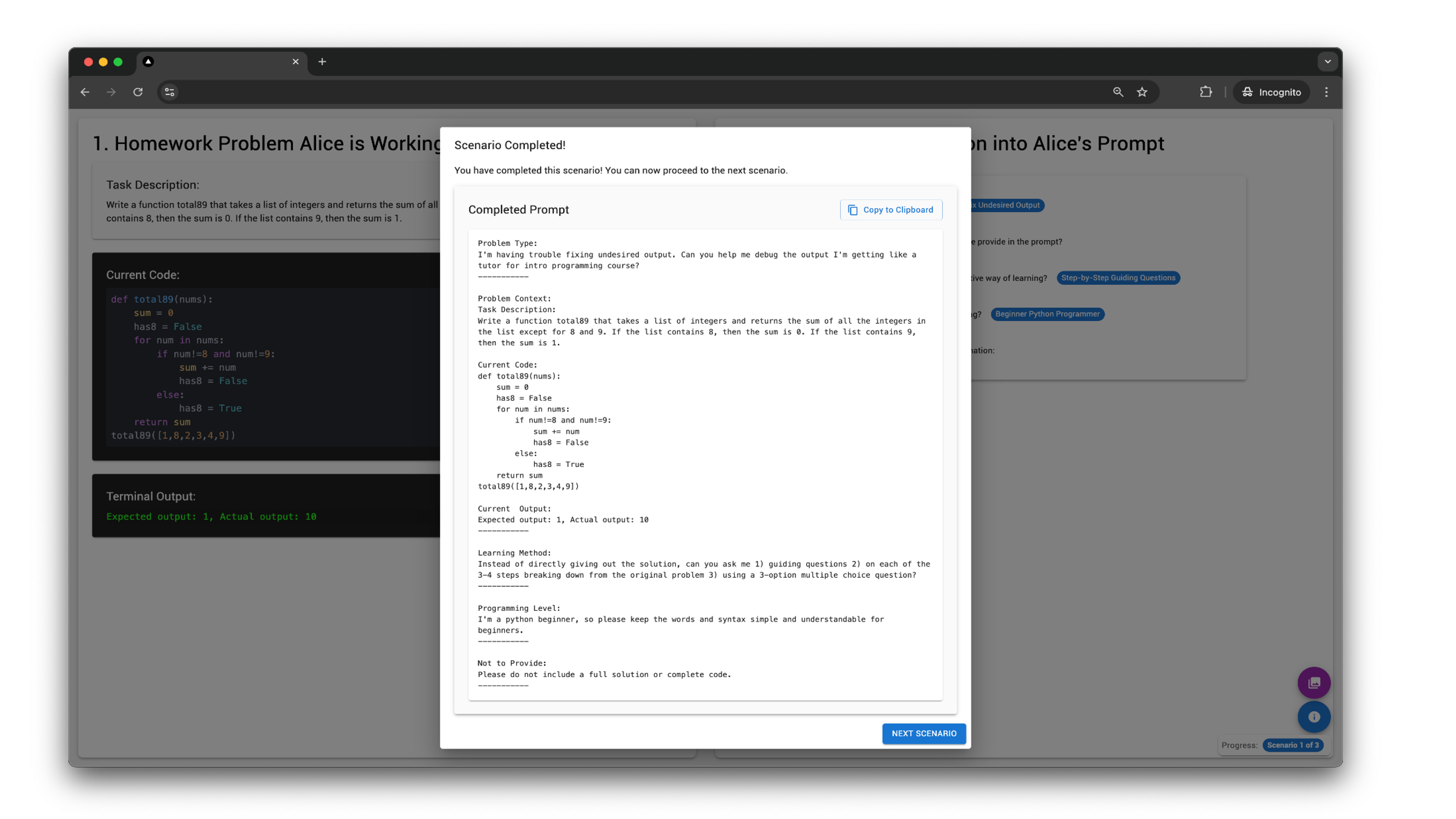Reload the page with the refresh icon
The height and width of the screenshot is (819, 1456).
[x=138, y=92]
